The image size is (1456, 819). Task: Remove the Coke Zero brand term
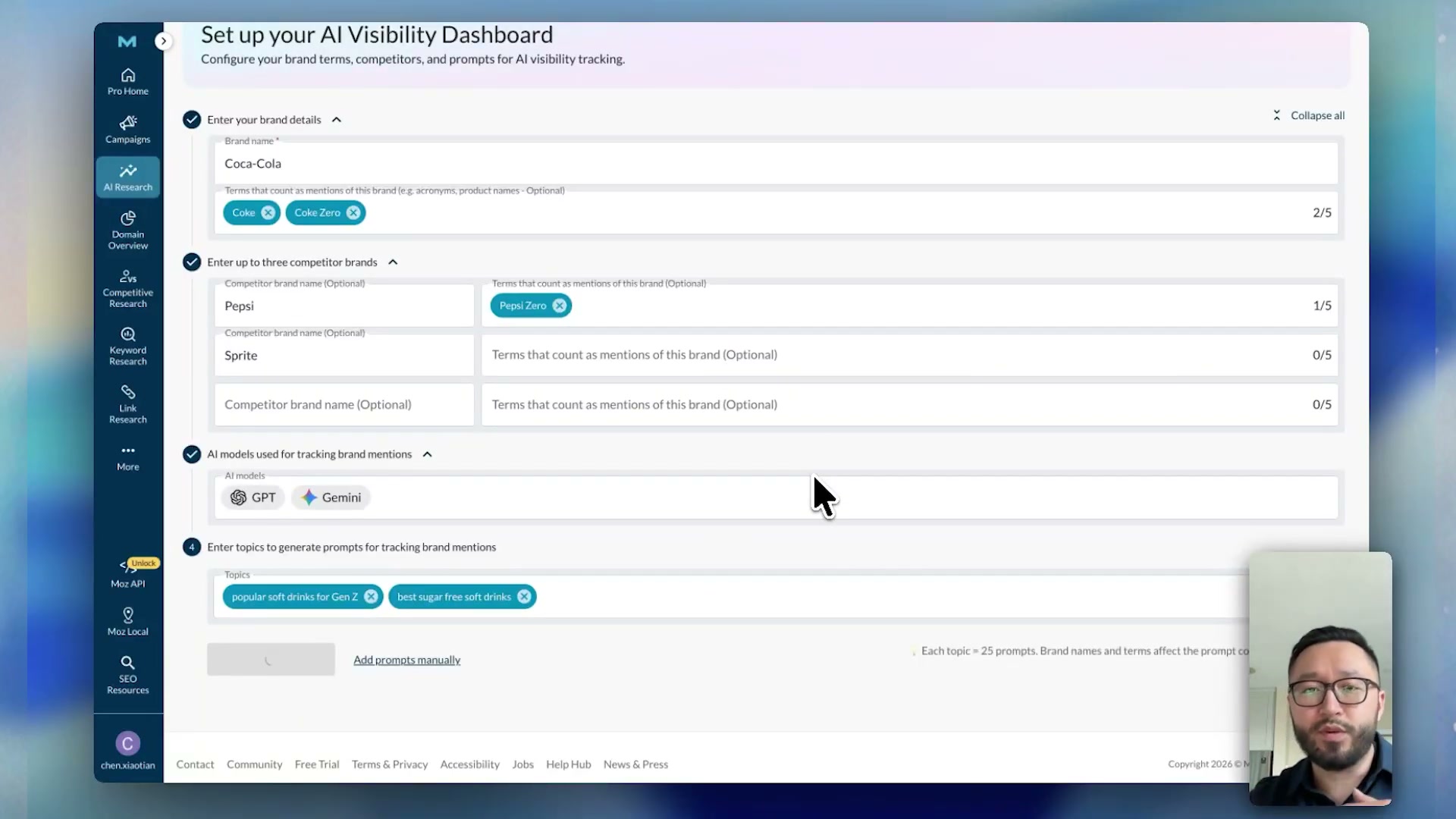click(x=353, y=212)
